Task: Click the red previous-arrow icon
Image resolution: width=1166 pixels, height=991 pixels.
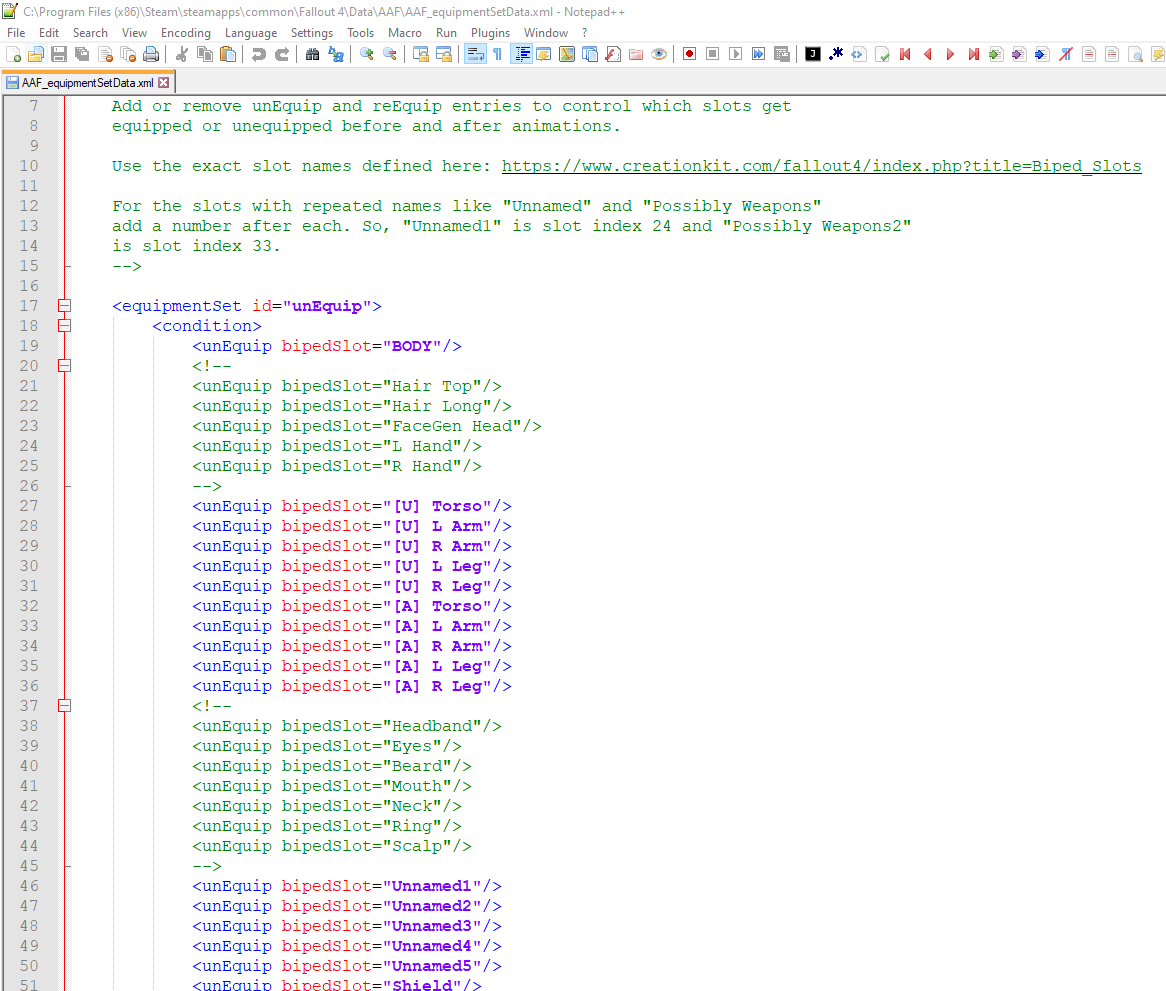Action: click(x=928, y=54)
